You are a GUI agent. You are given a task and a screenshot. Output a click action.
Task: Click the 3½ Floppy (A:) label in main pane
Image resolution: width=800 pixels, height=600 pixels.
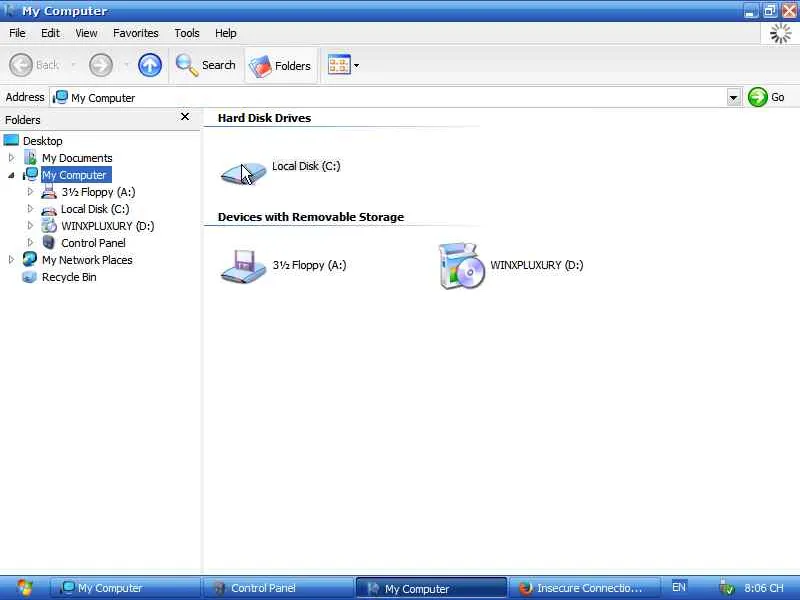coord(309,265)
